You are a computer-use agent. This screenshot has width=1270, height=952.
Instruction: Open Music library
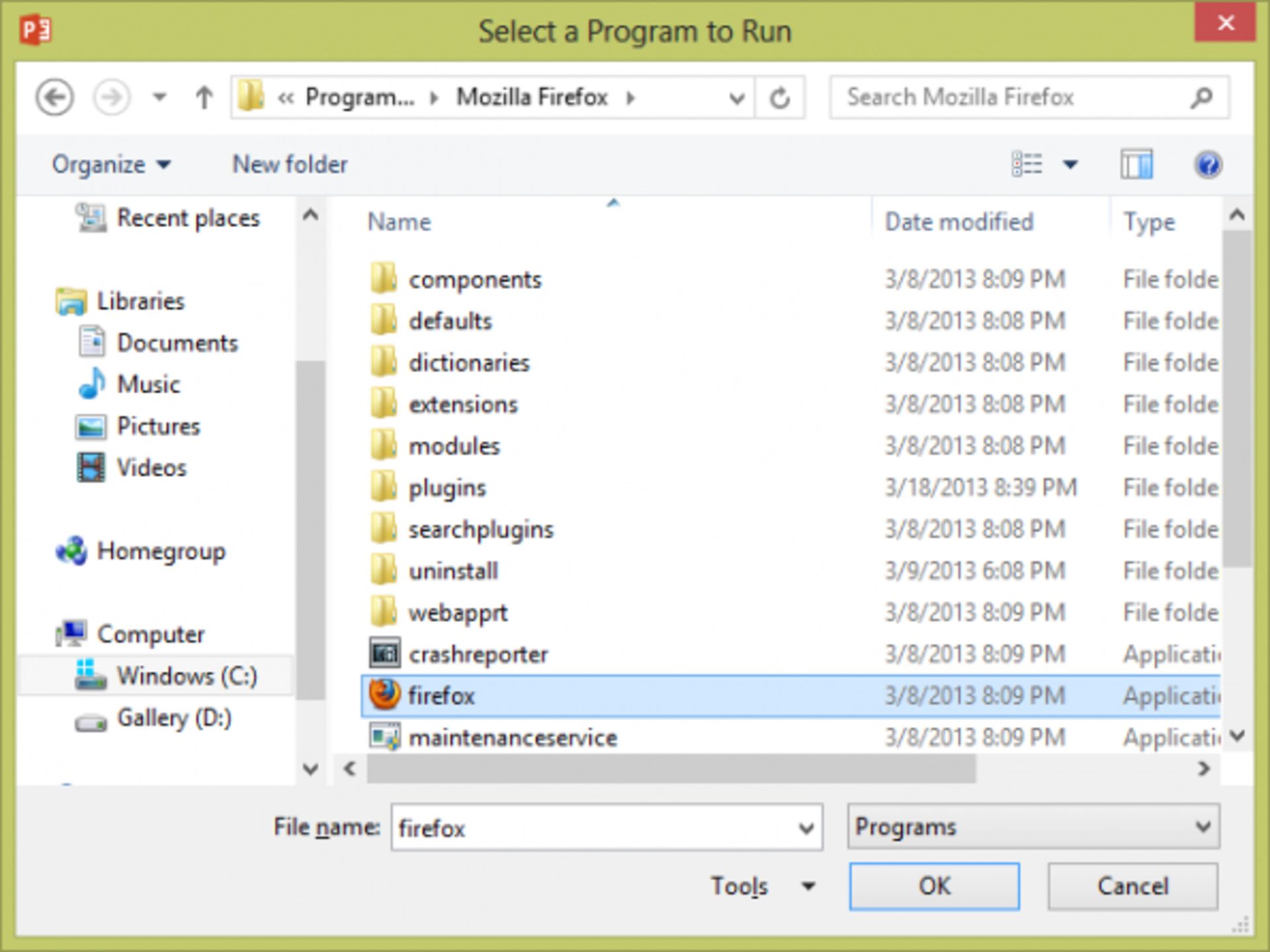click(x=129, y=384)
